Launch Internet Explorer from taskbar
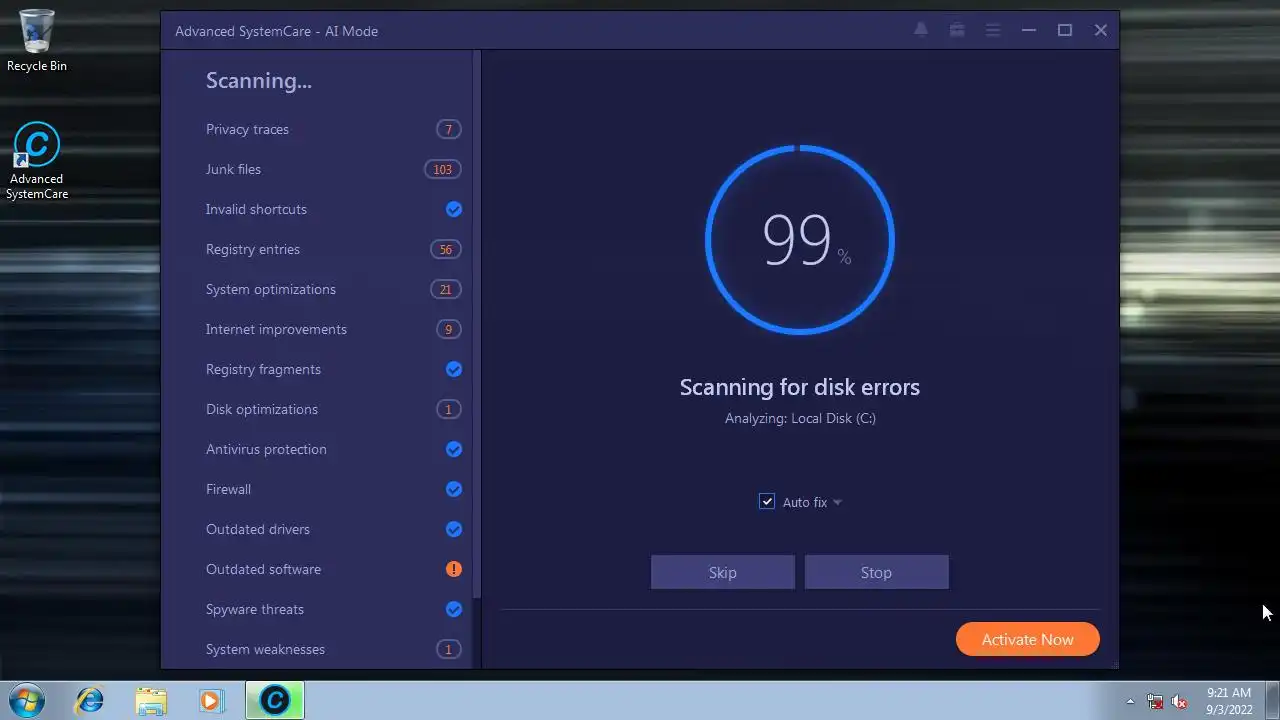 click(x=90, y=700)
